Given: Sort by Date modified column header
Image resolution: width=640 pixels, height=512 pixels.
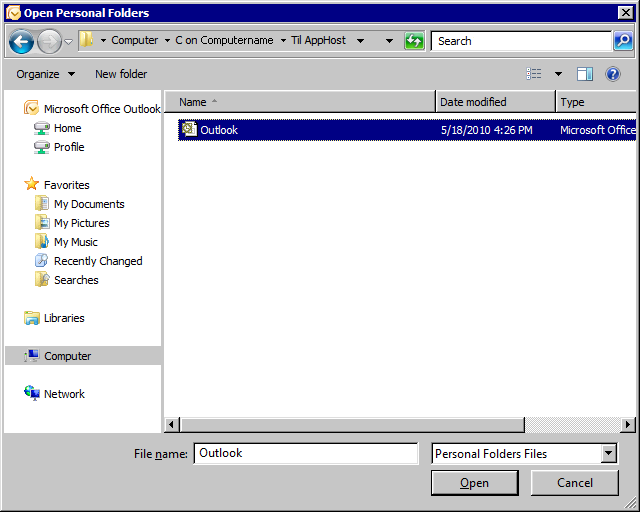Looking at the screenshot, I should click(496, 102).
